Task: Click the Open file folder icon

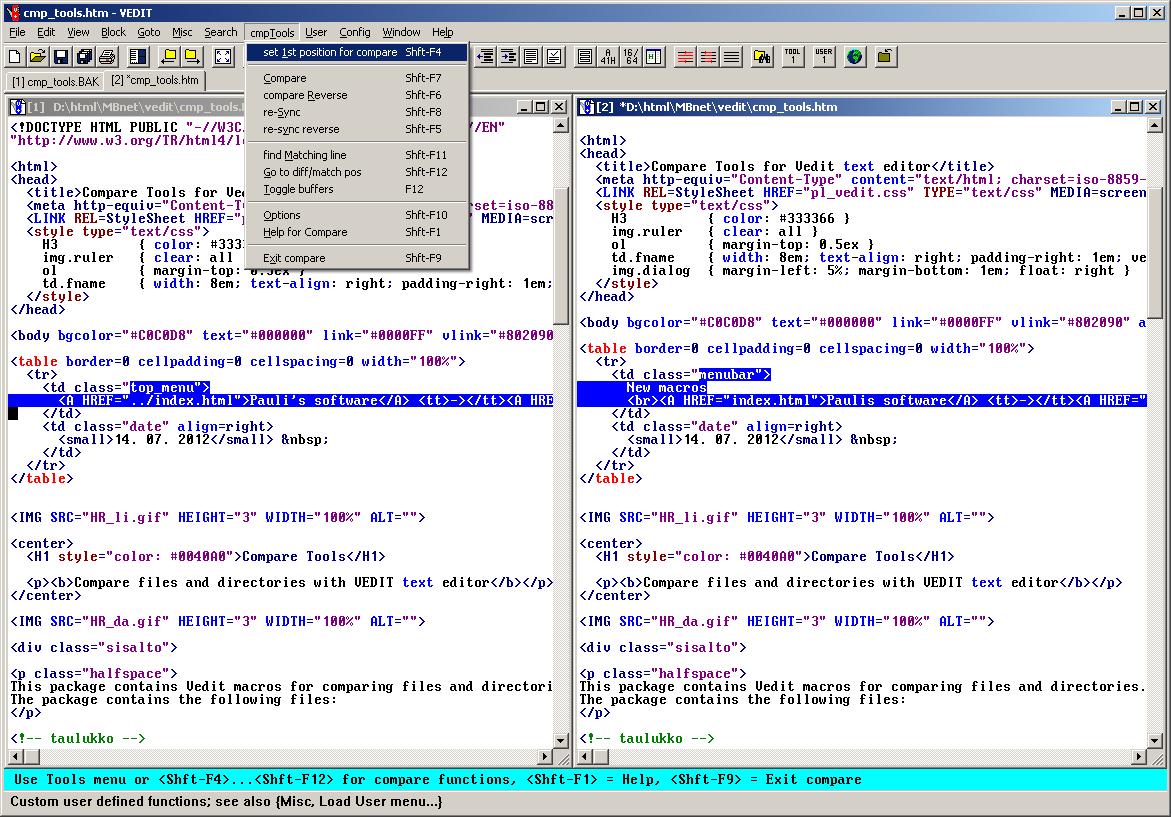Action: [37, 57]
